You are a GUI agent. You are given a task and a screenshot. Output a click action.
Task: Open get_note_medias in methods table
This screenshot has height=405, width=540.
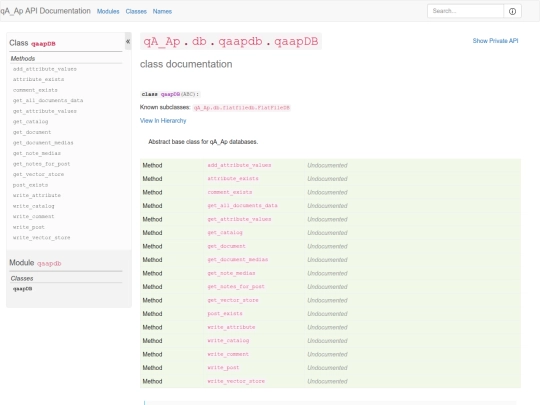tap(231, 273)
